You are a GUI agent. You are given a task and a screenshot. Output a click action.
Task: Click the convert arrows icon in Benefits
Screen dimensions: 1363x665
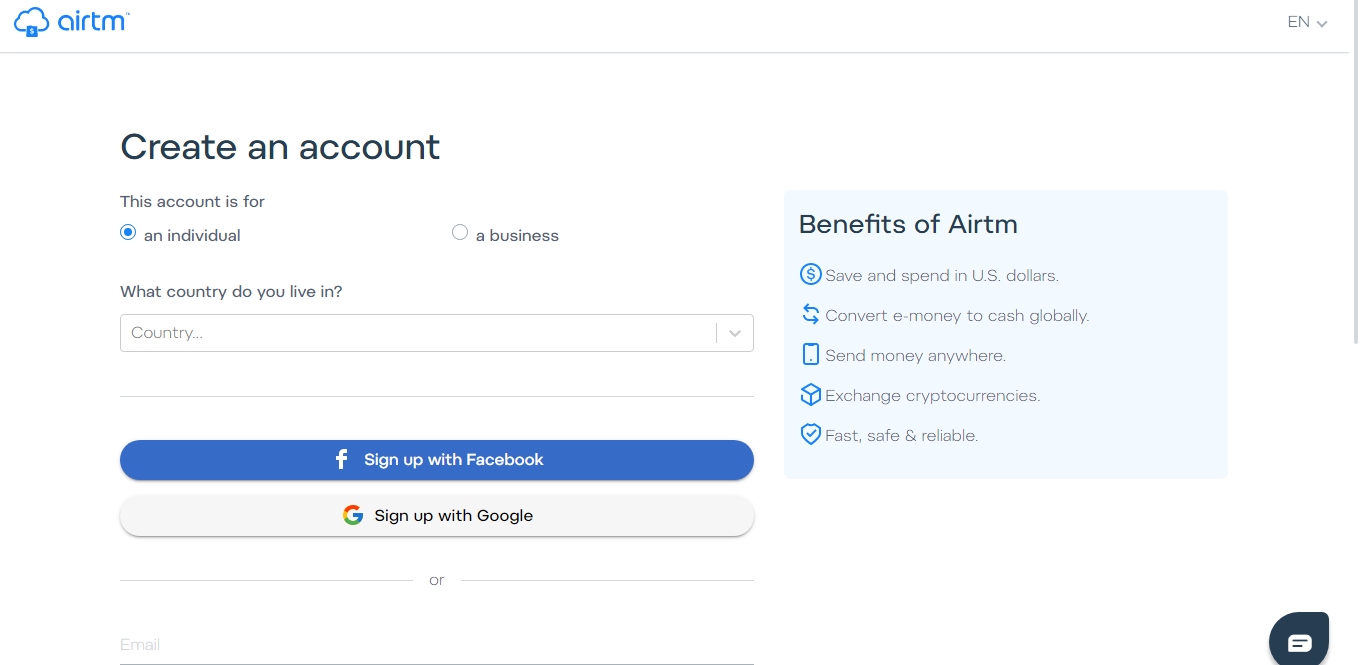click(x=810, y=315)
